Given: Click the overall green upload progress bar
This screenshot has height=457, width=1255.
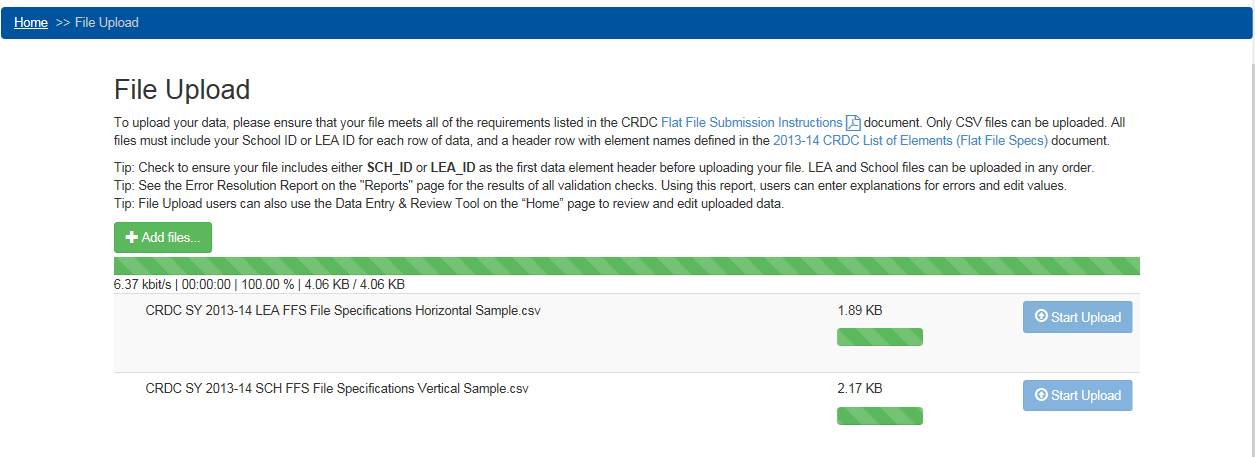Looking at the screenshot, I should (x=626, y=266).
